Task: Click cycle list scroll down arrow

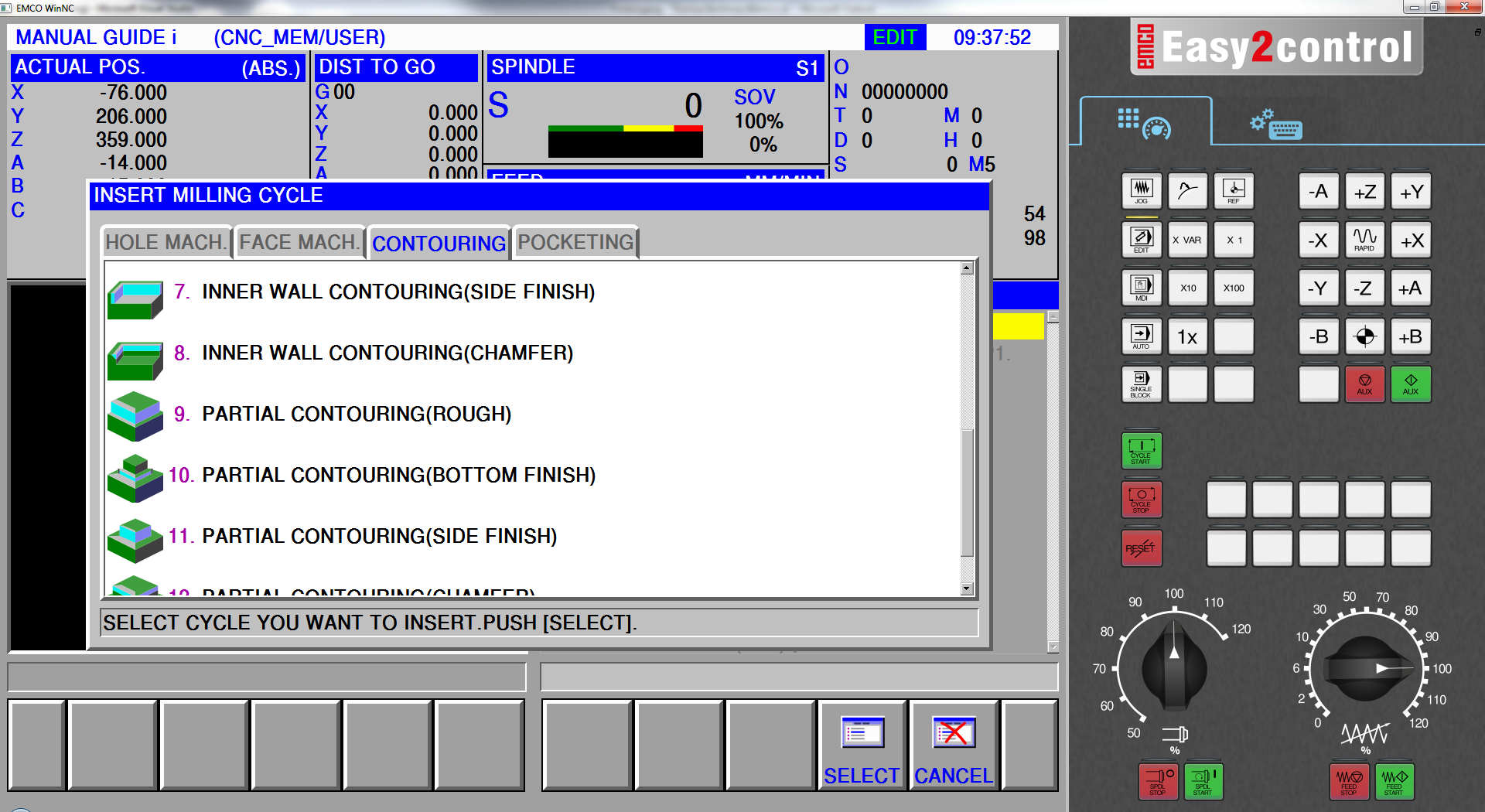Action: click(967, 589)
